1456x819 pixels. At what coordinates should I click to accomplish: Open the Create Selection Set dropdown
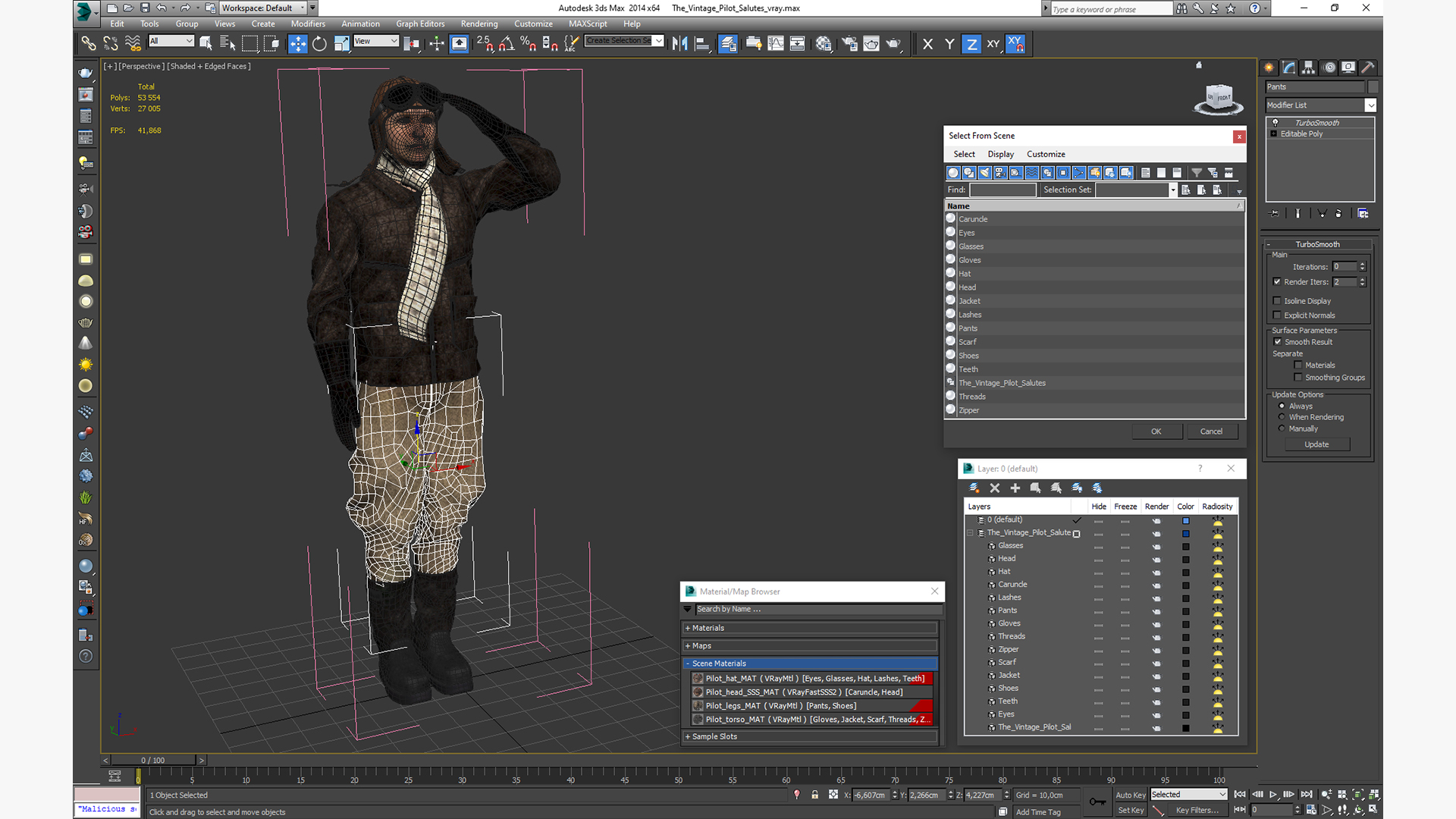[625, 41]
